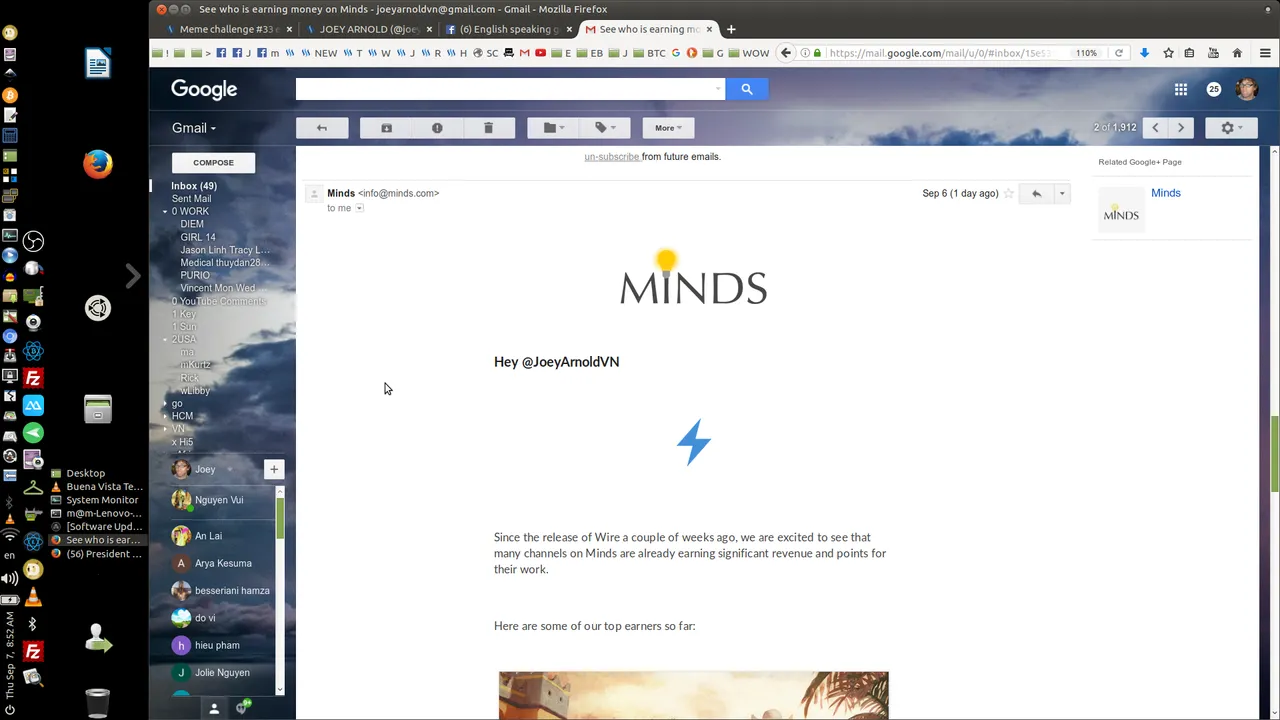Click hangouts contact list scrollbar
This screenshot has width=1280, height=720.
click(x=280, y=518)
